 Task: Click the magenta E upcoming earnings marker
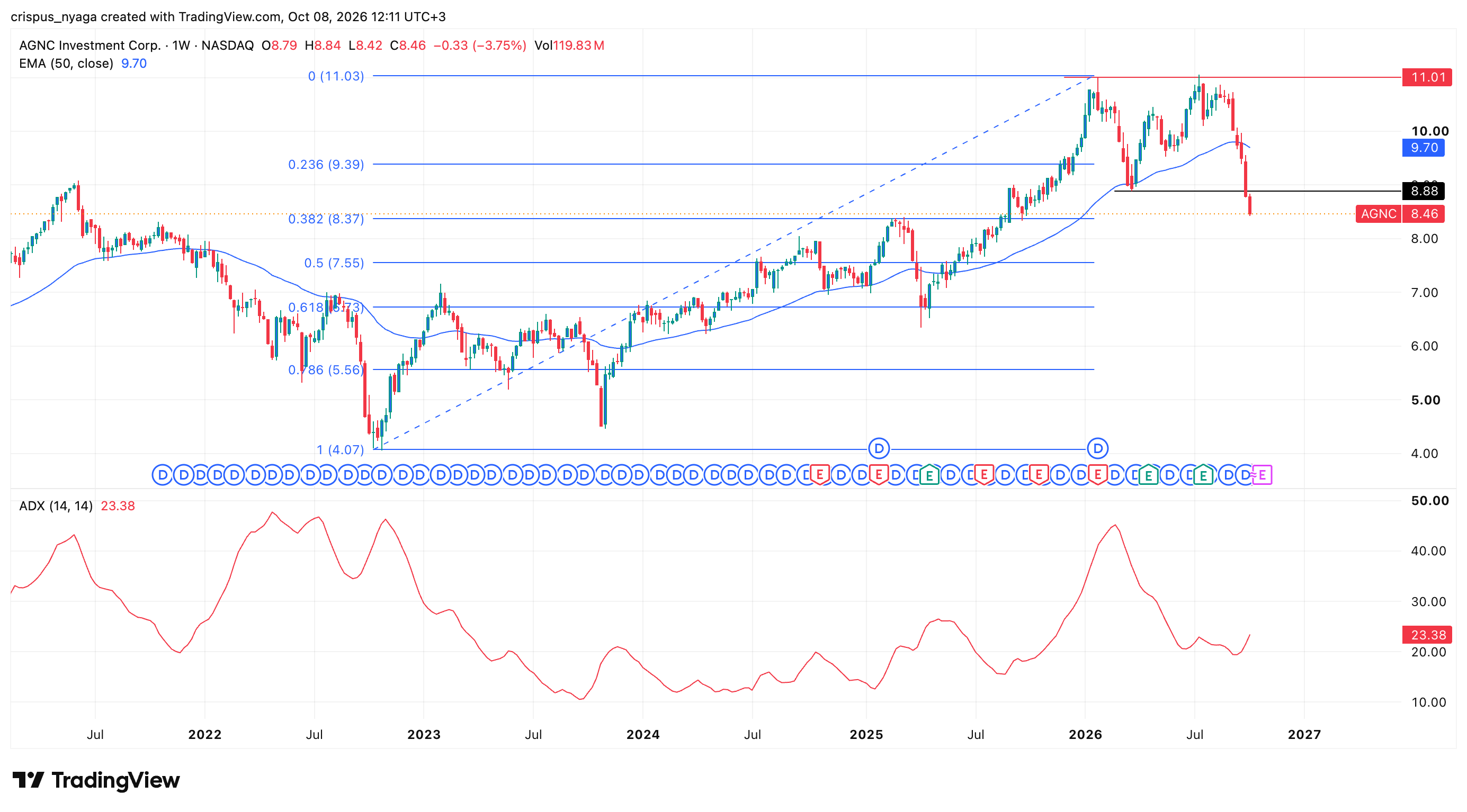point(1262,475)
